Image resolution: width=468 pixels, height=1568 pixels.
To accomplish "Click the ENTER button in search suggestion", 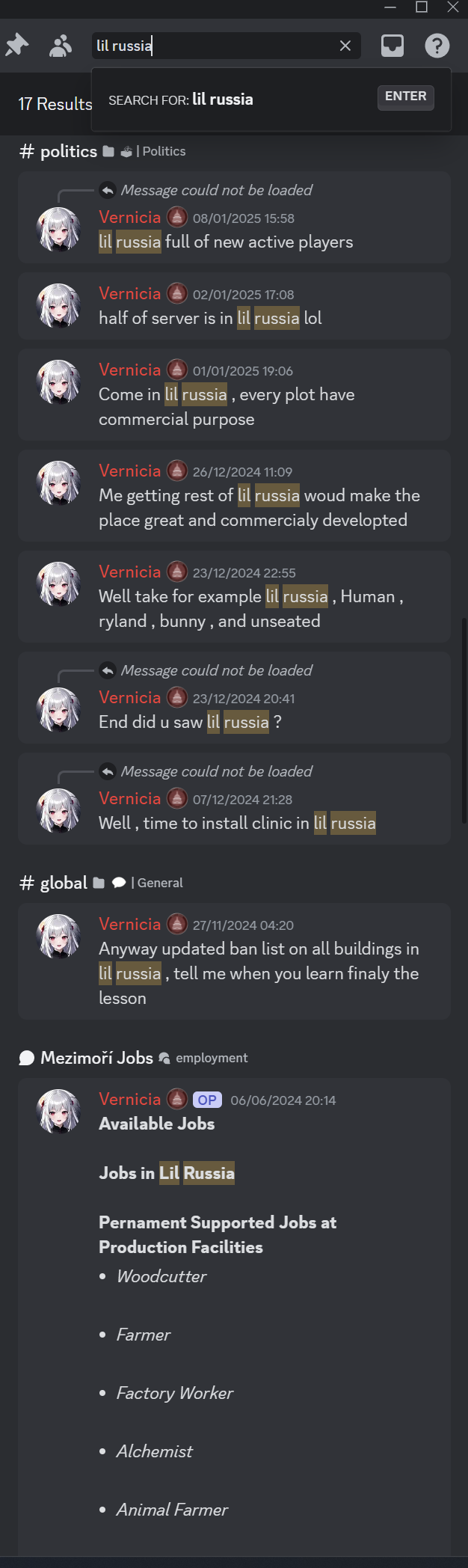I will [x=406, y=97].
